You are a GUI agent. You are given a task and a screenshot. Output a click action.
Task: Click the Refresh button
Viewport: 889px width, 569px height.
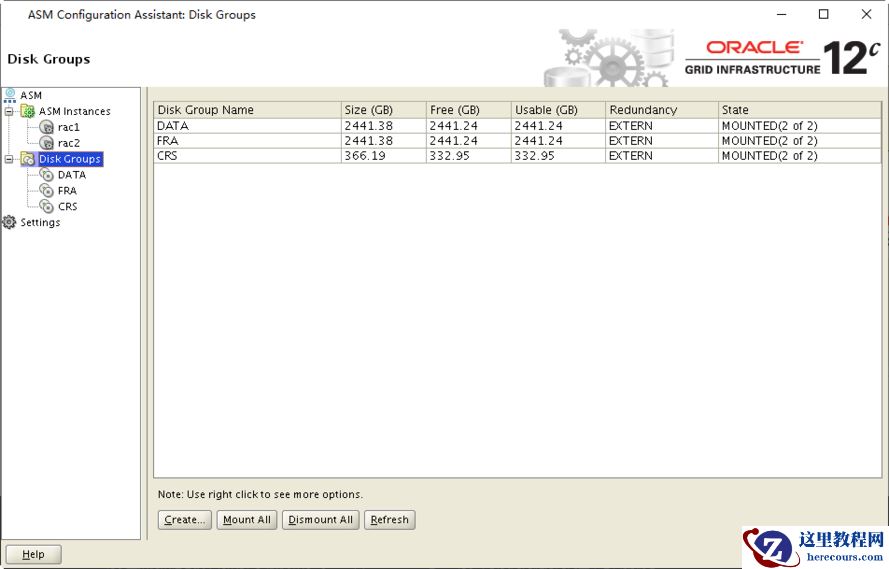point(390,520)
